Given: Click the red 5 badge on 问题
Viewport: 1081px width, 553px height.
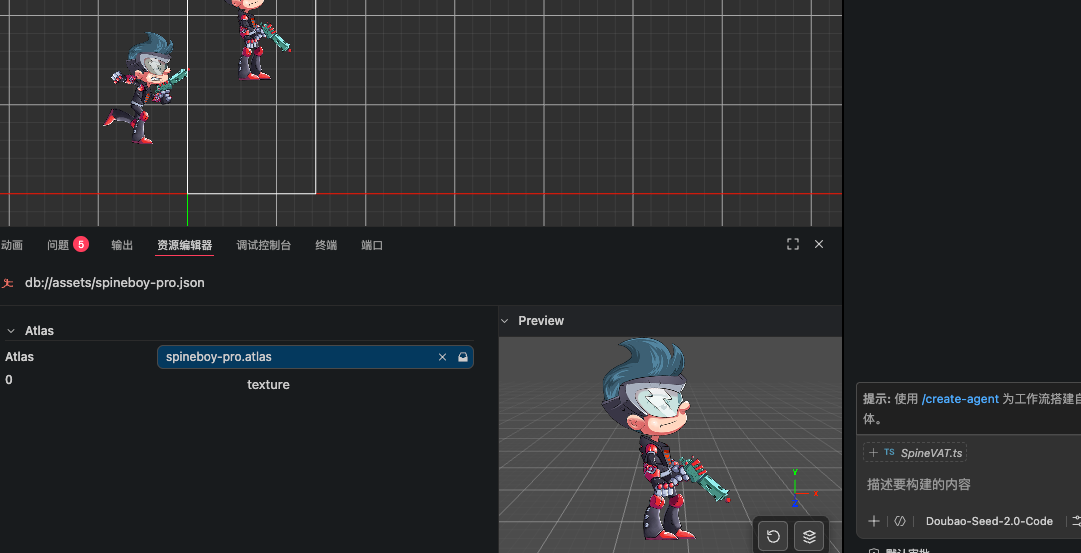Looking at the screenshot, I should [x=81, y=244].
